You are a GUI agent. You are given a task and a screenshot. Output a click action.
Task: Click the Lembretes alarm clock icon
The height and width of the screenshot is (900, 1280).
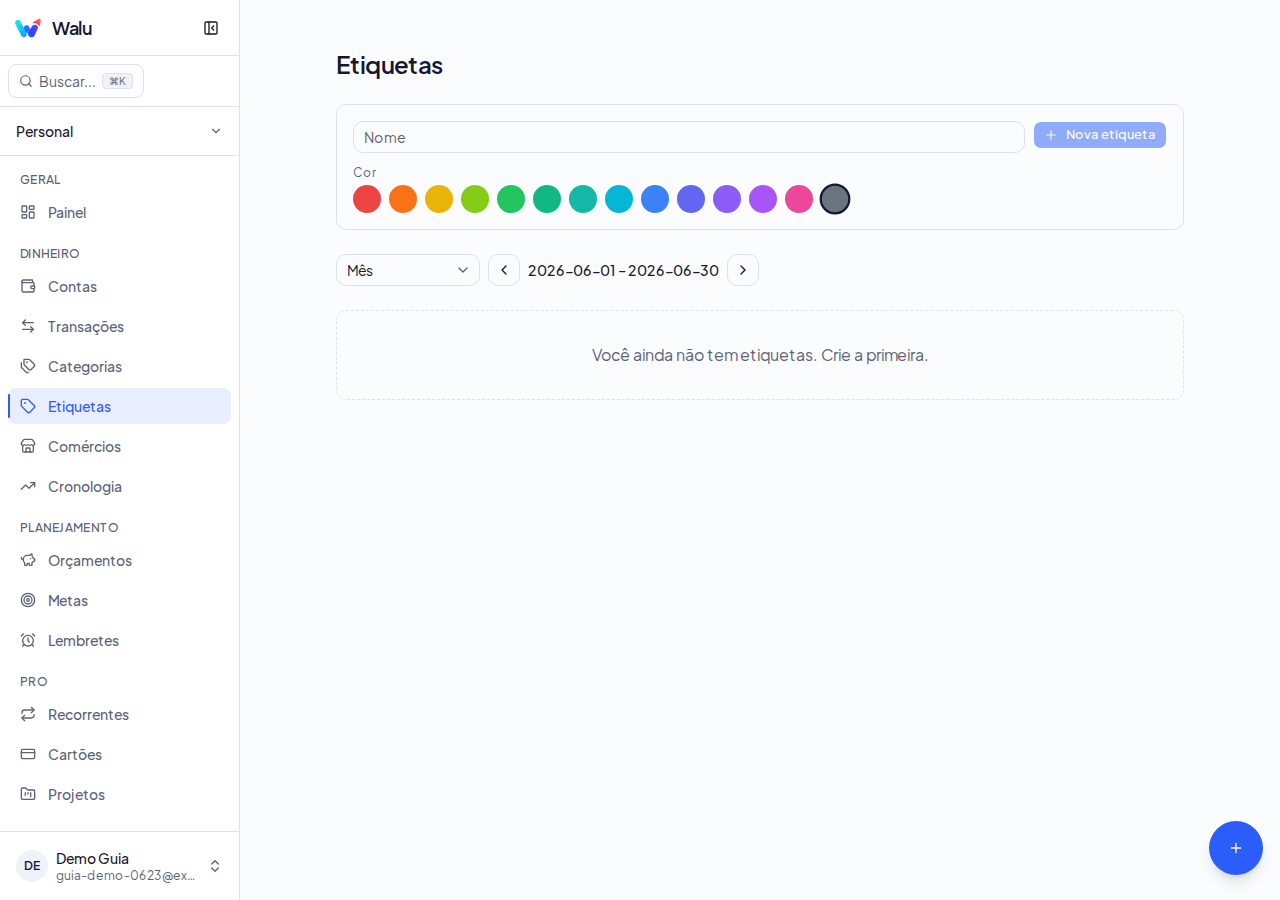[28, 640]
